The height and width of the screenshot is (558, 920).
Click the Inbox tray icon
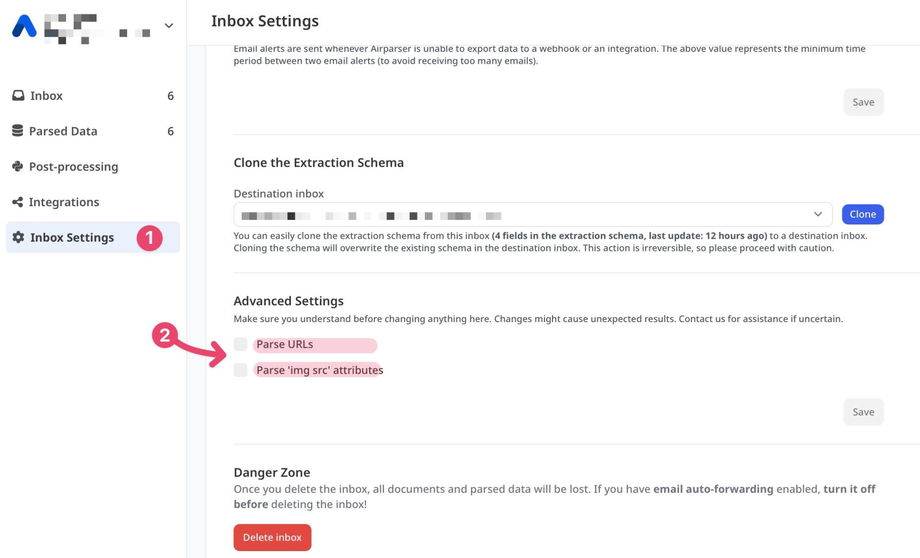18,96
